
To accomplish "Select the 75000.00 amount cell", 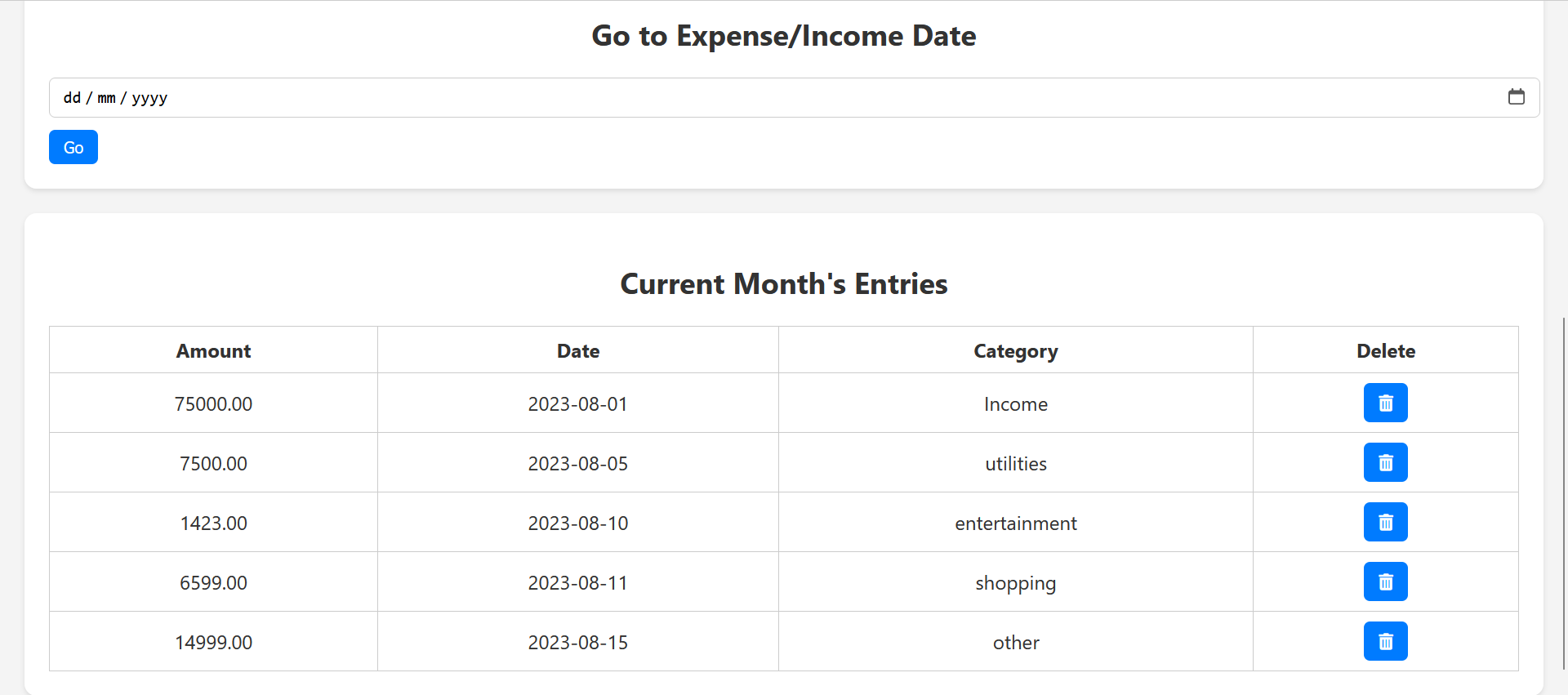I will click(213, 404).
